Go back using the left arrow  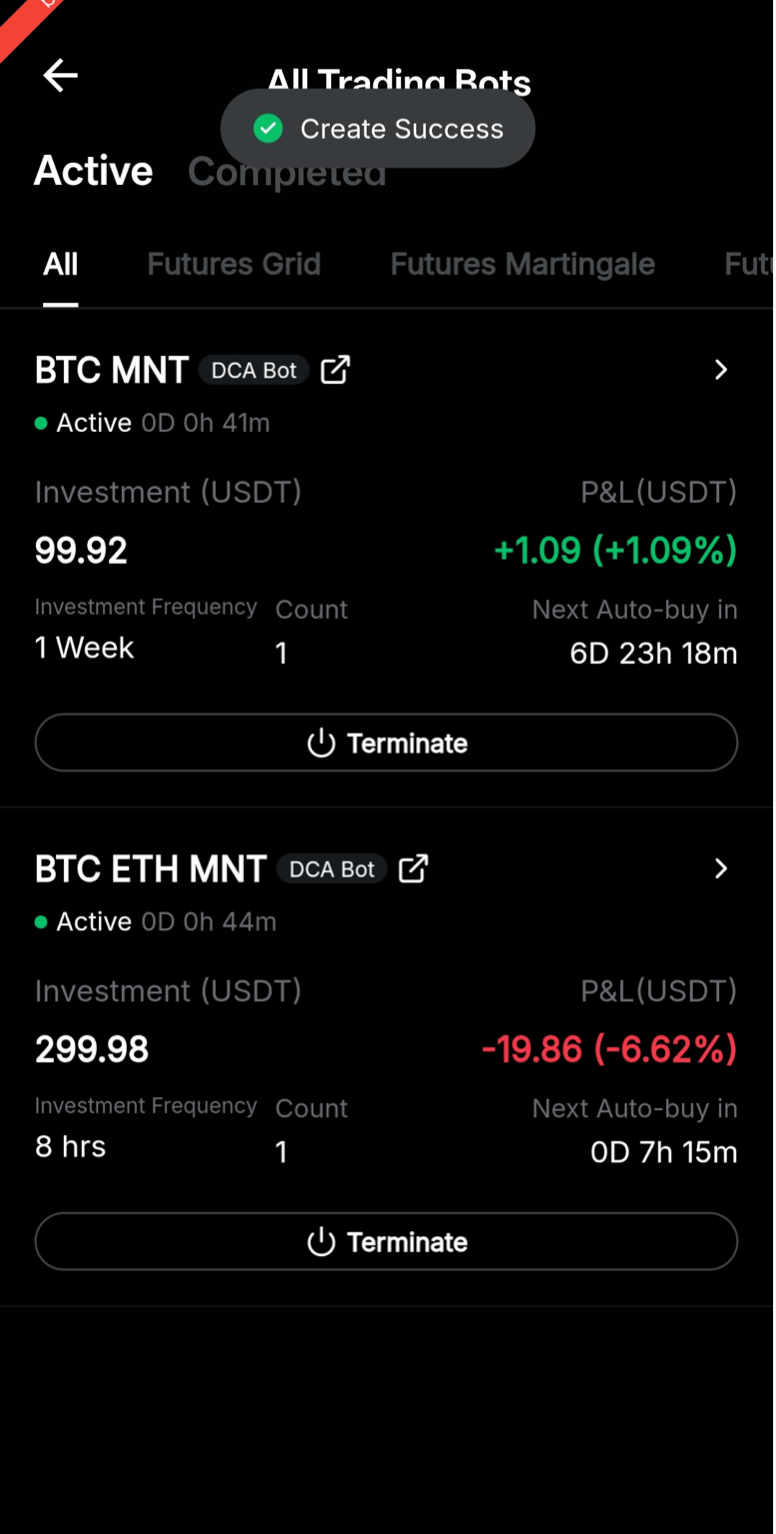pos(60,75)
